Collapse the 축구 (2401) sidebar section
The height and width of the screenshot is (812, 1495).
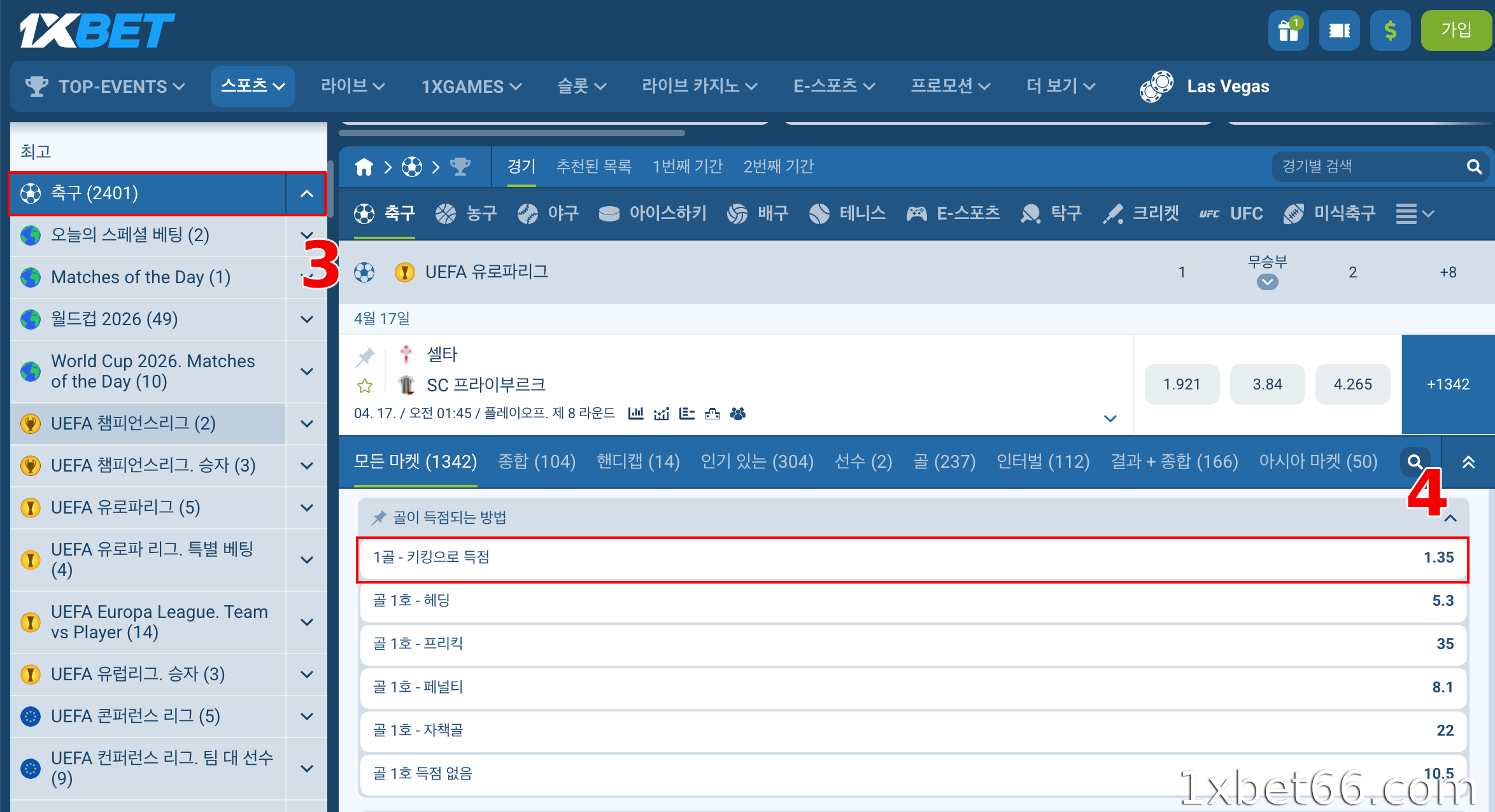[307, 193]
